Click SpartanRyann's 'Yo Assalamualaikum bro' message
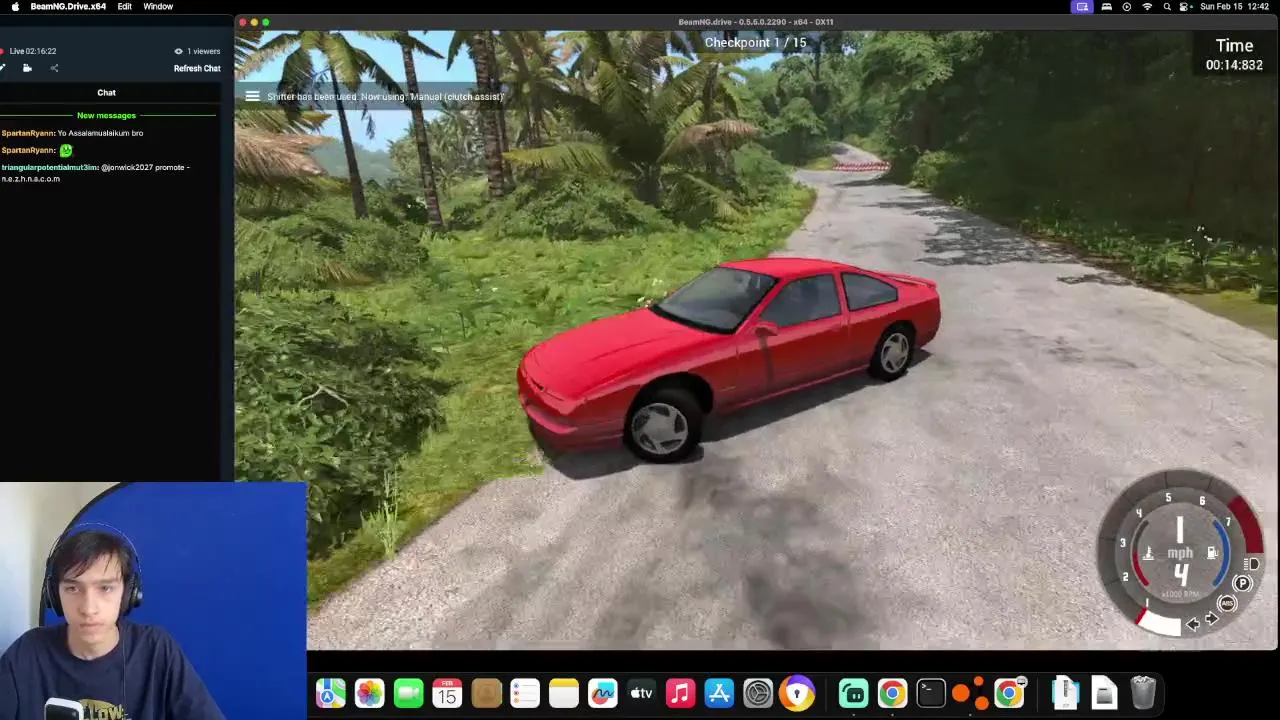The height and width of the screenshot is (720, 1280). click(100, 133)
